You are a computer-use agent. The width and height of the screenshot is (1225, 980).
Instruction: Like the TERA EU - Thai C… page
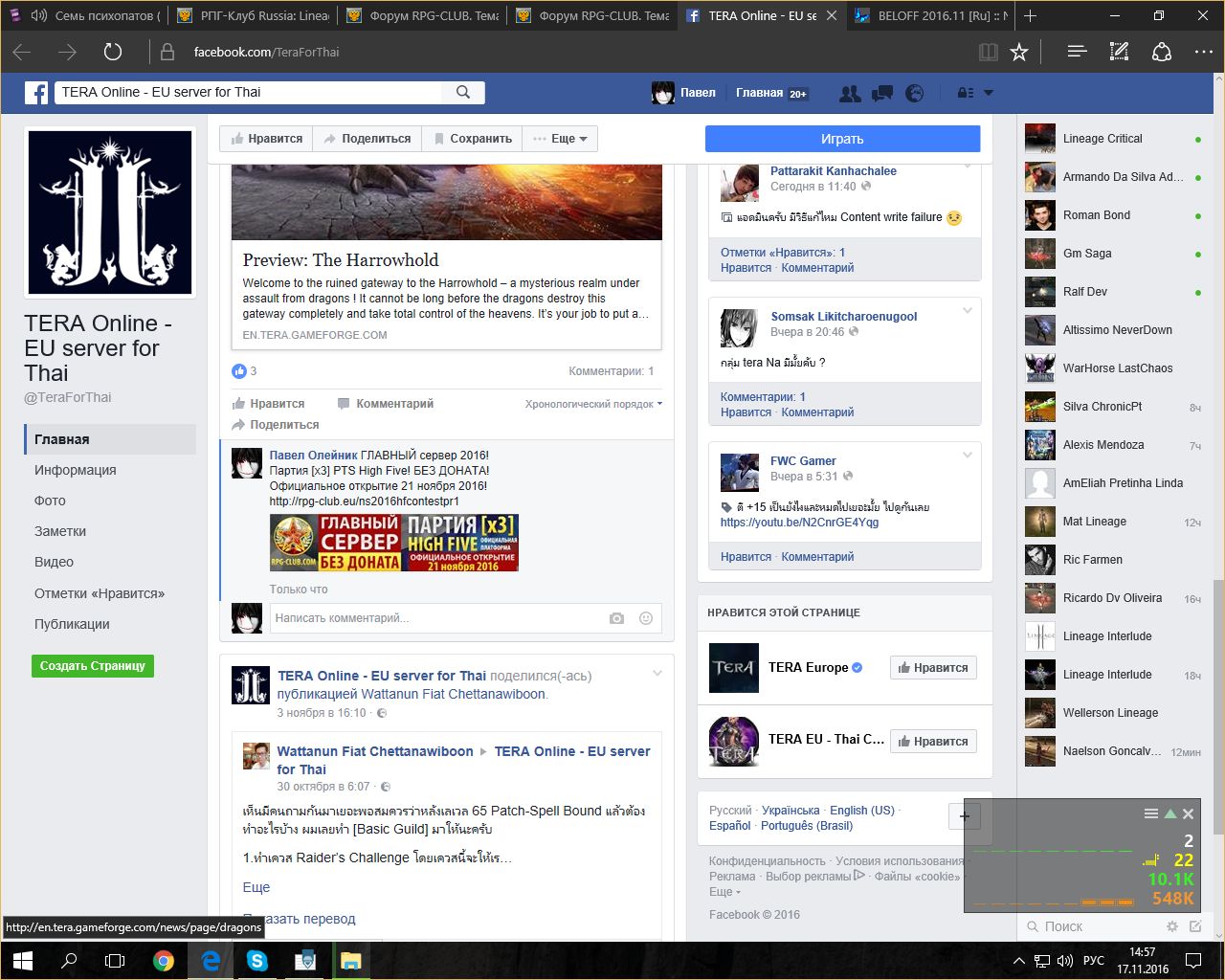[933, 742]
